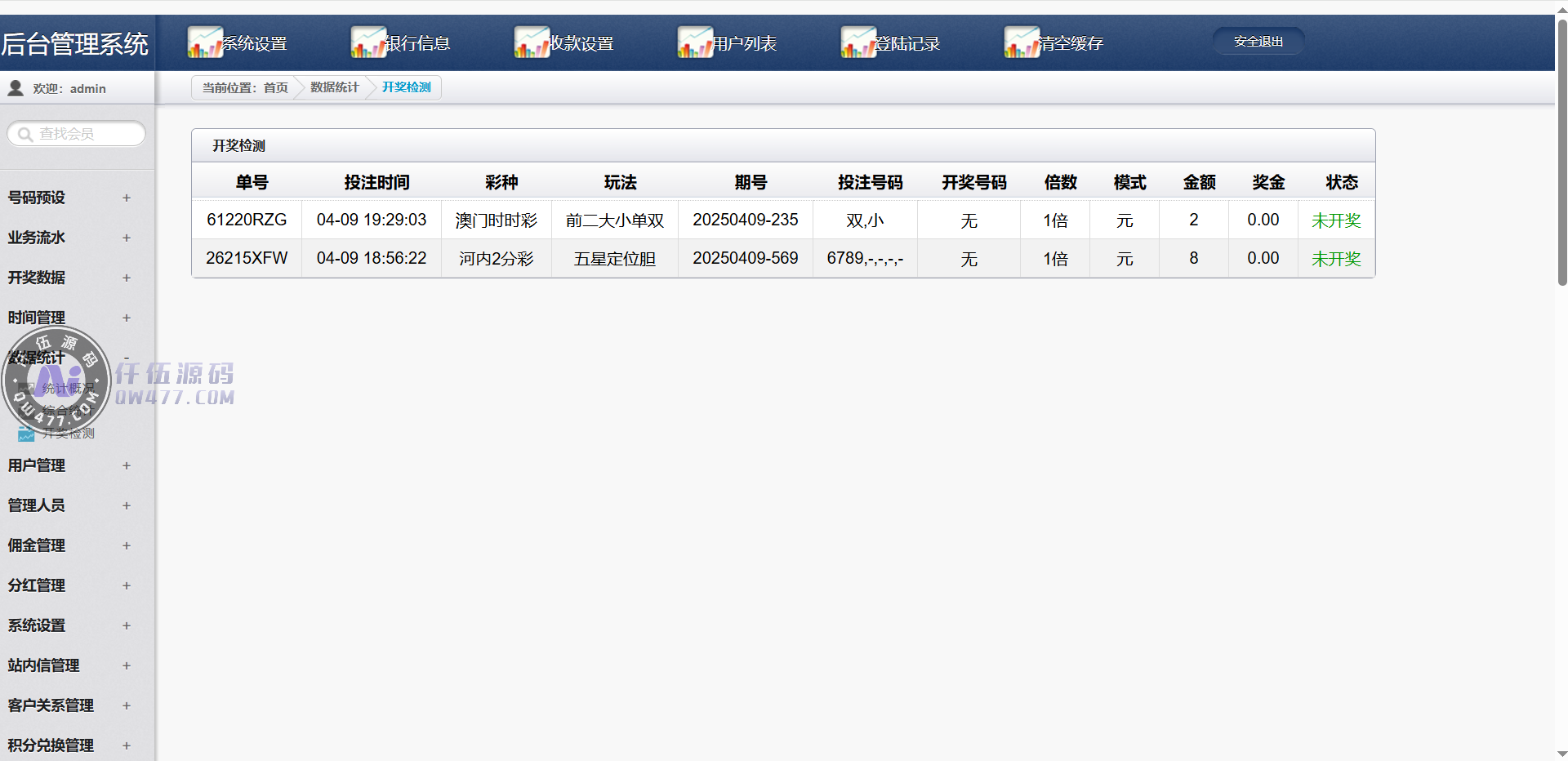The image size is (1568, 761).
Task: Expand the 佣金管理 sidebar section
Action: coord(126,545)
